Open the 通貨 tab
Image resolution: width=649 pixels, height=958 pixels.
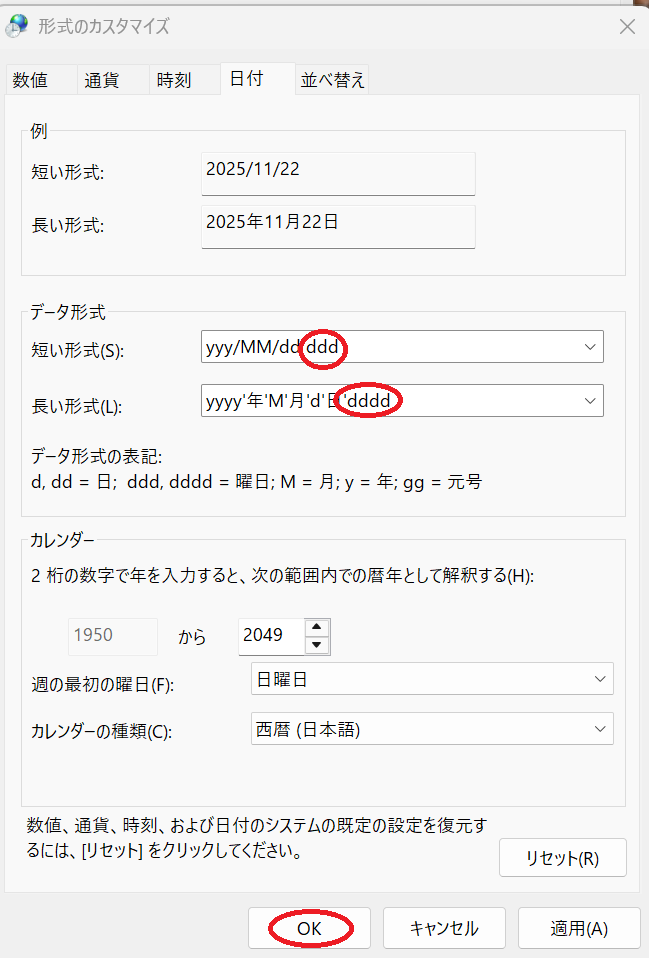point(102,81)
